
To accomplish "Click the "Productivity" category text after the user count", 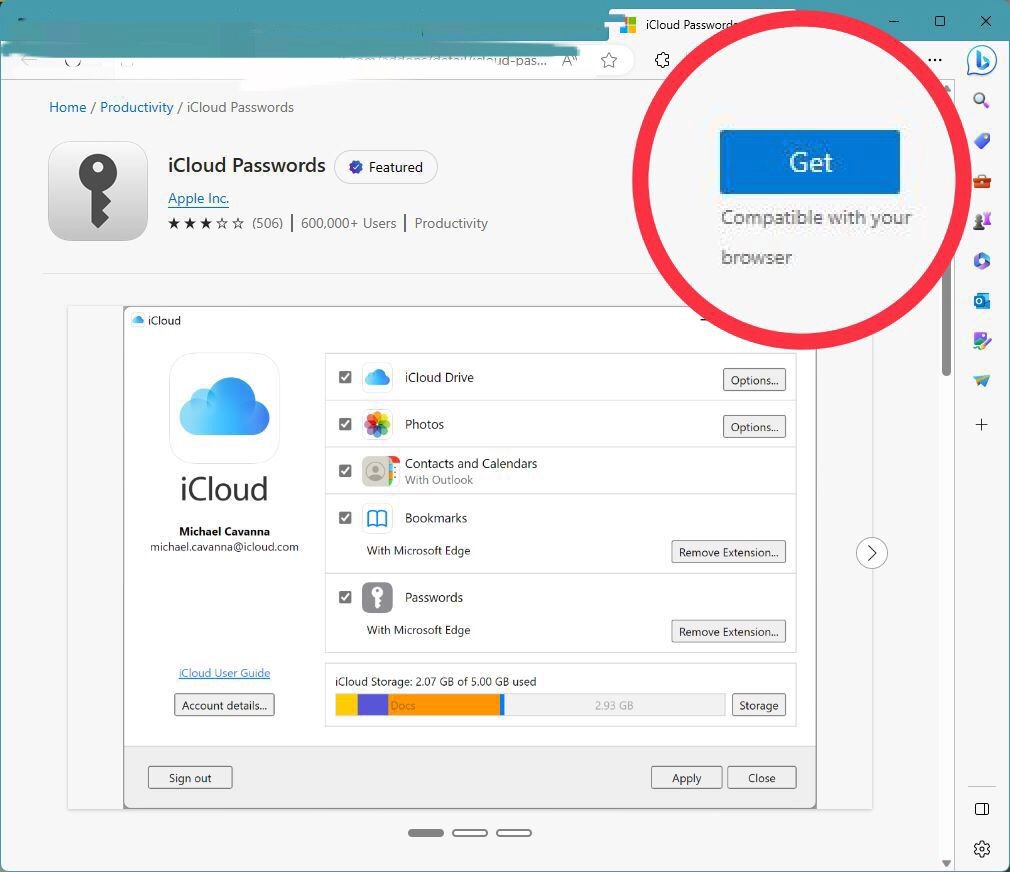I will [x=451, y=223].
